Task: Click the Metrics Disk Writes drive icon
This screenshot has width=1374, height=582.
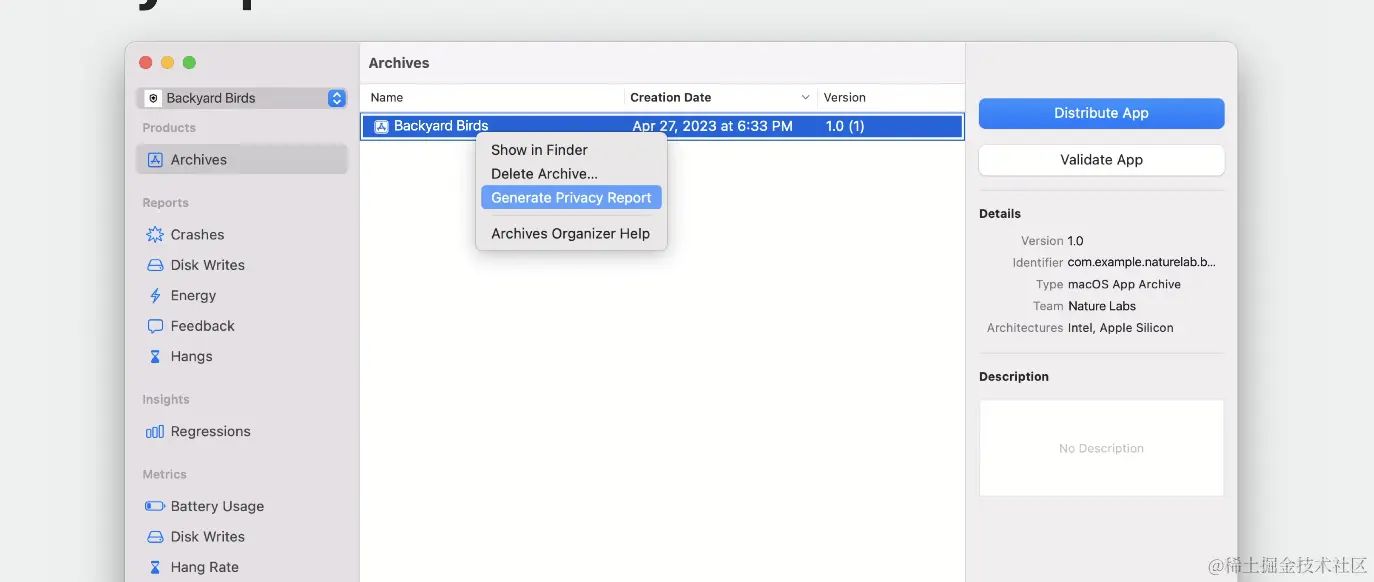Action: point(155,537)
